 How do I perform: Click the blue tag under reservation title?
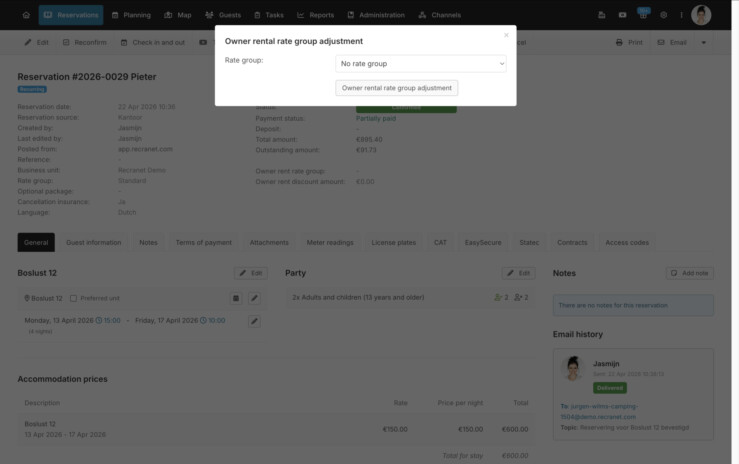click(32, 89)
